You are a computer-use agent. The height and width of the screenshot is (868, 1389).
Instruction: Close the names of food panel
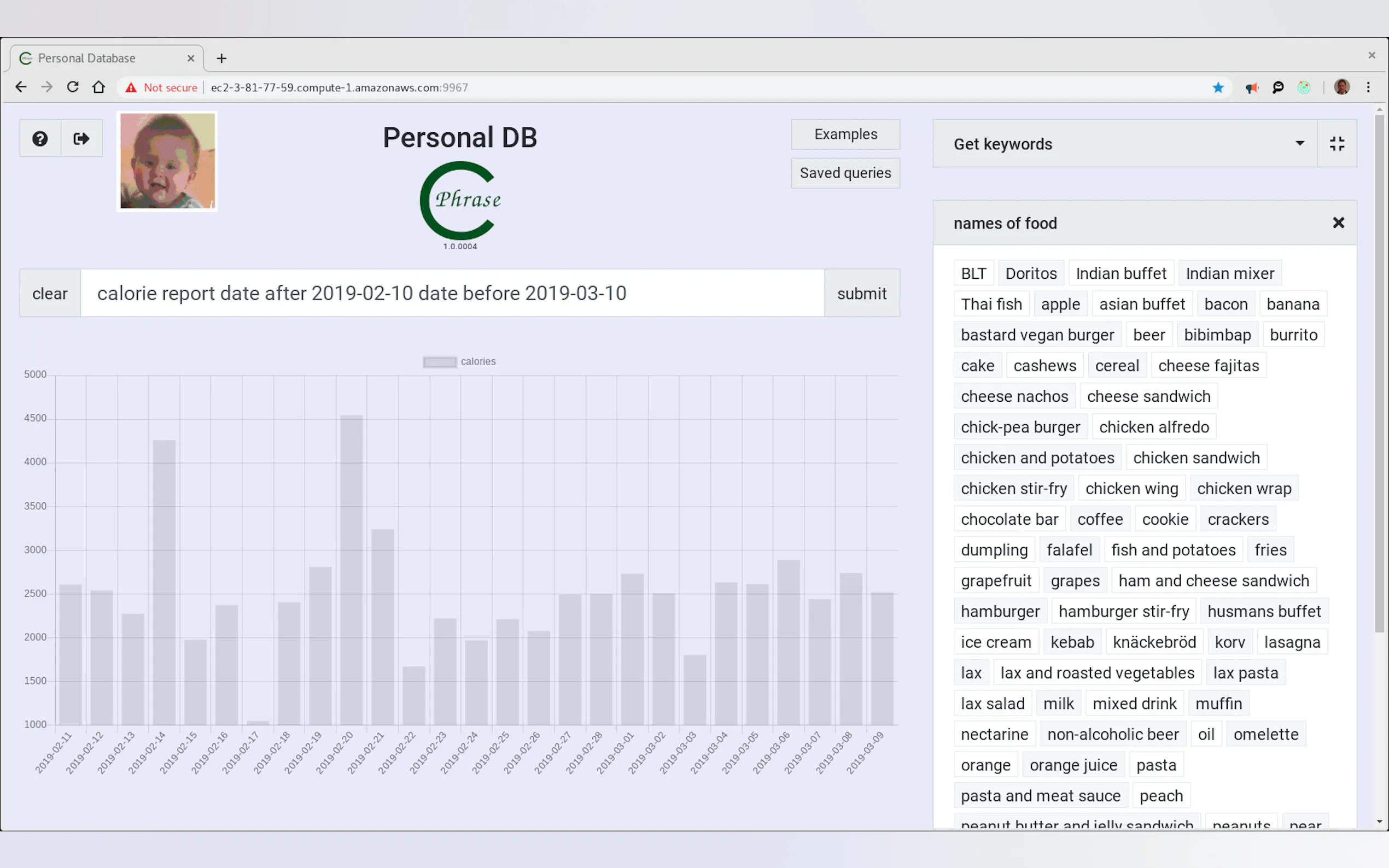tap(1338, 223)
